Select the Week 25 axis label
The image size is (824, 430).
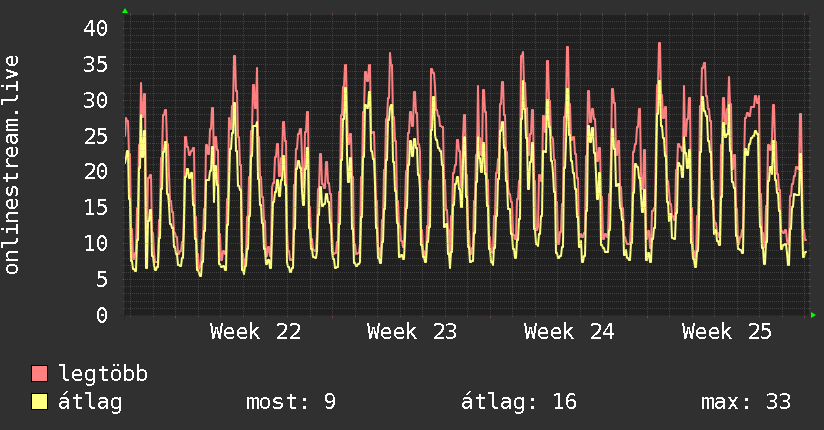click(727, 332)
